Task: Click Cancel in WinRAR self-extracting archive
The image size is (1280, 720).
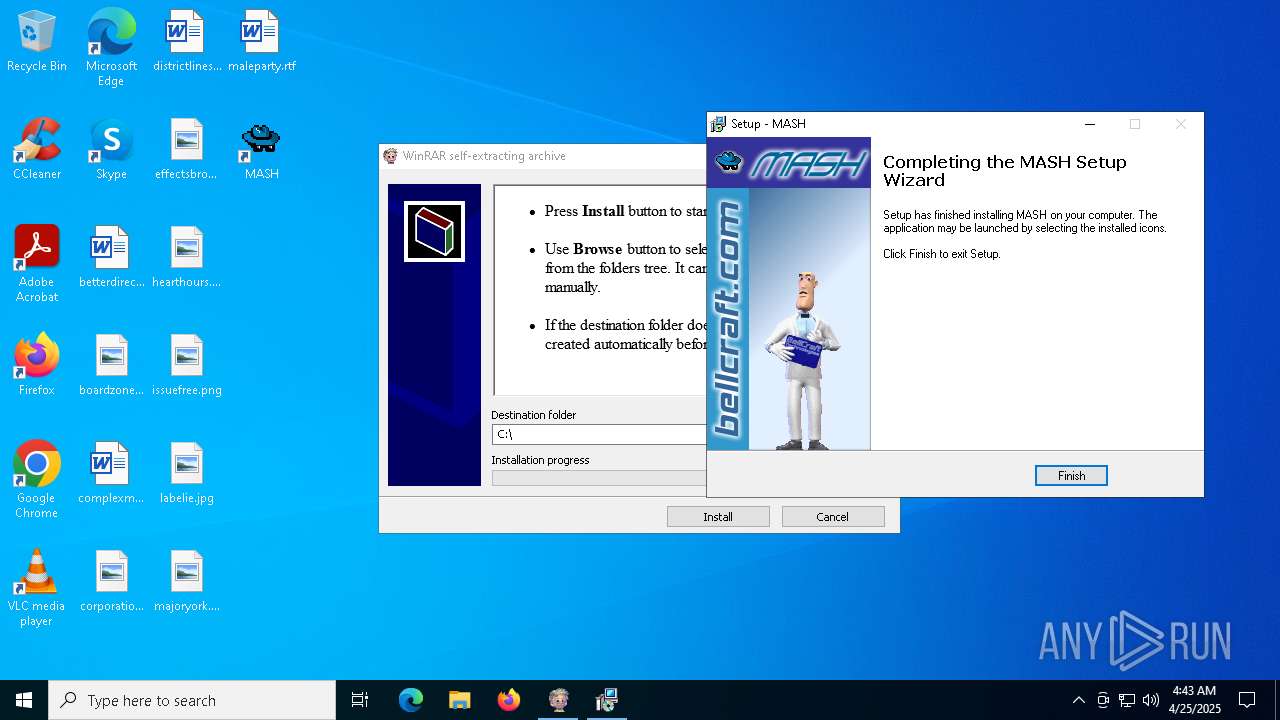Action: [832, 517]
